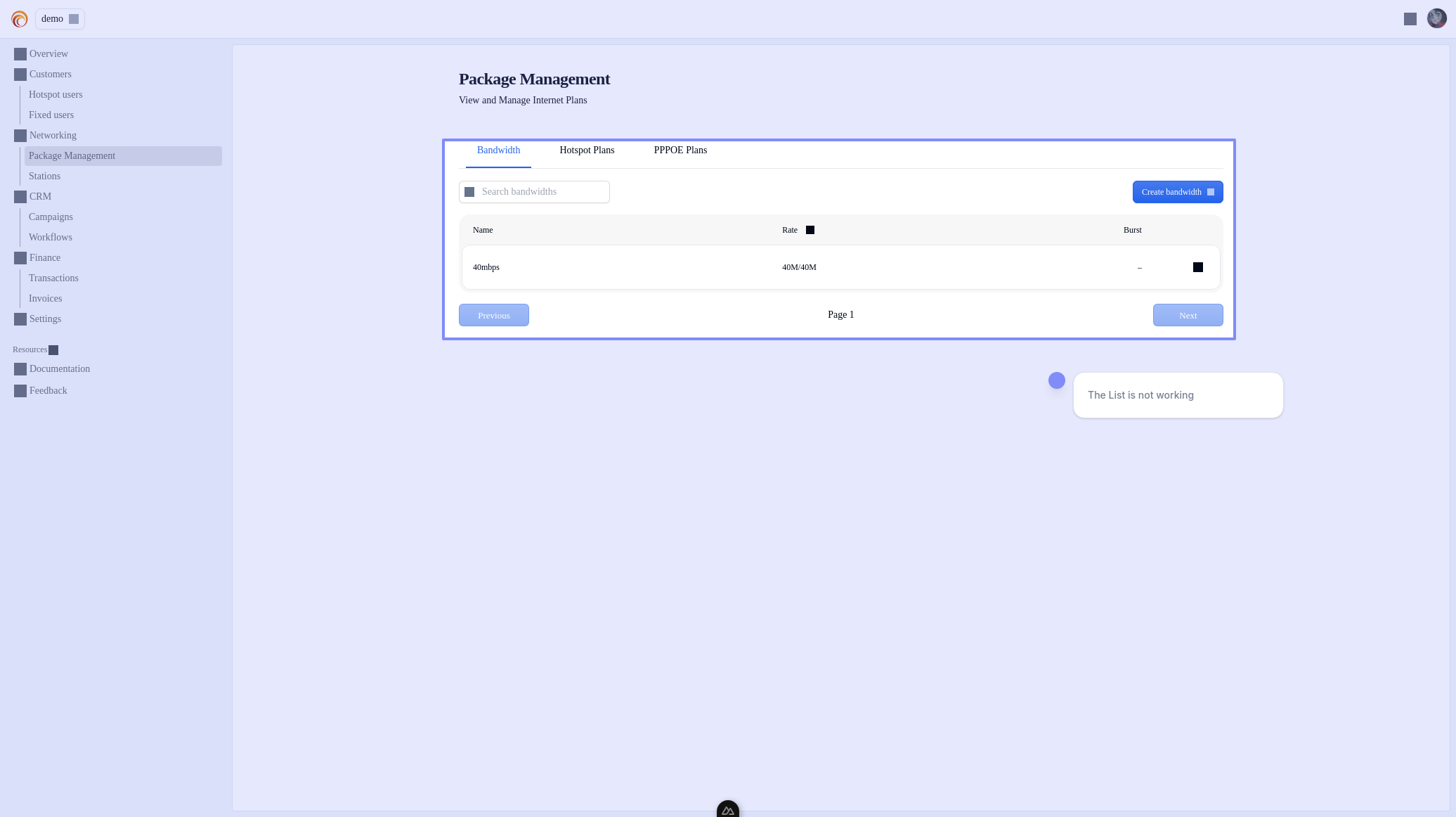Viewport: 1456px width, 817px height.
Task: Switch to the Hotspot Plans tab
Action: pos(587,150)
